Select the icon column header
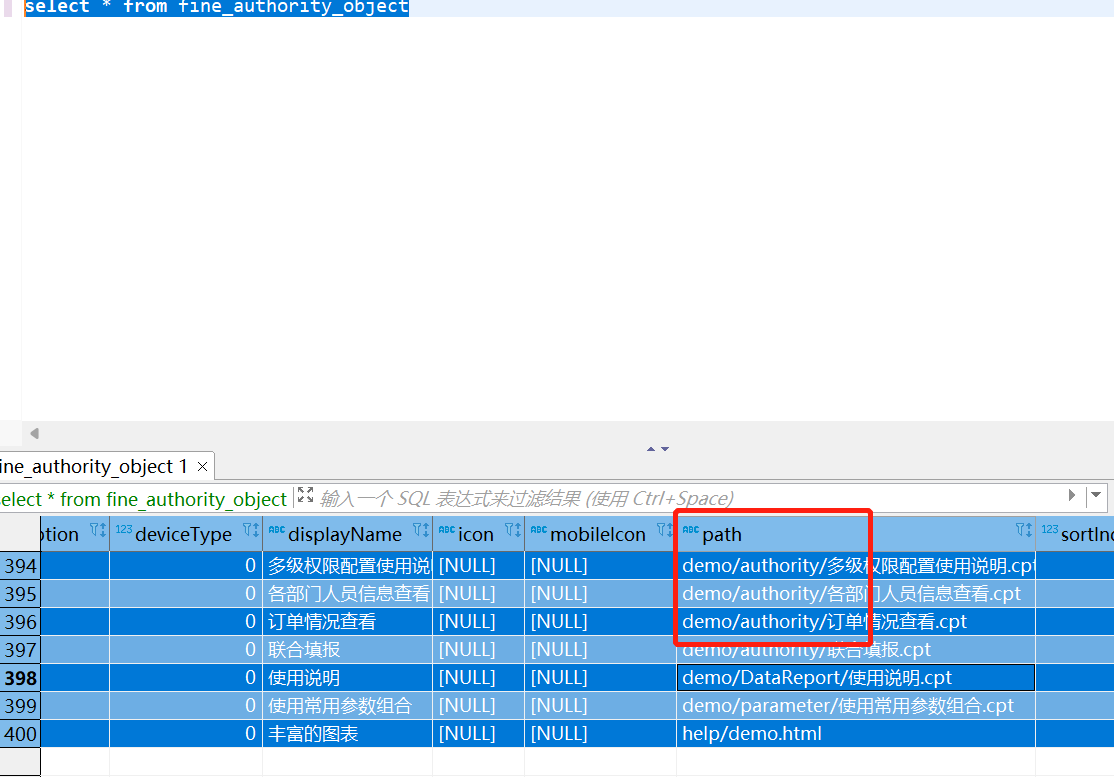This screenshot has width=1114, height=777. pyautogui.click(x=478, y=534)
